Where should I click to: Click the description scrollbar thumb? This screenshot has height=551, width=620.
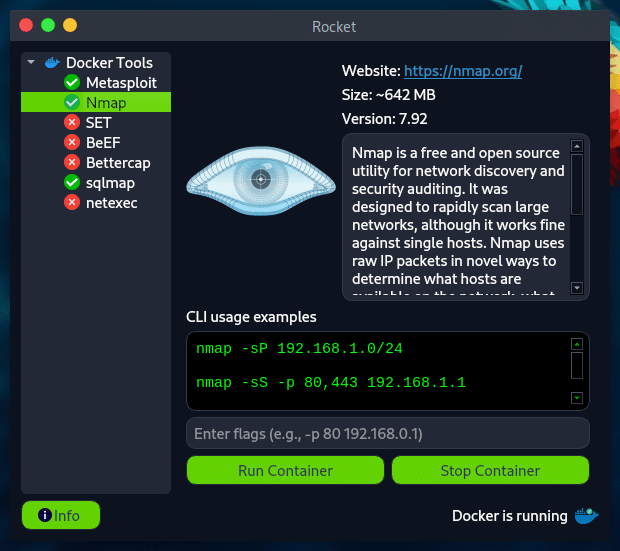[x=577, y=184]
